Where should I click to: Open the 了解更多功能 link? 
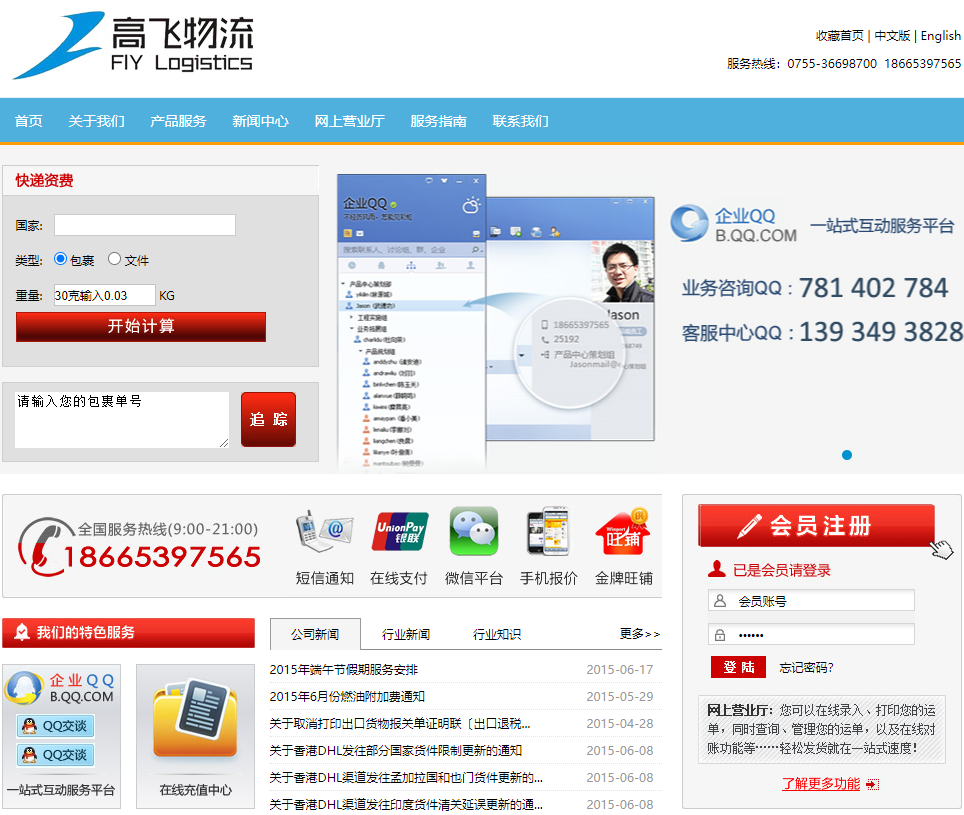click(x=821, y=784)
